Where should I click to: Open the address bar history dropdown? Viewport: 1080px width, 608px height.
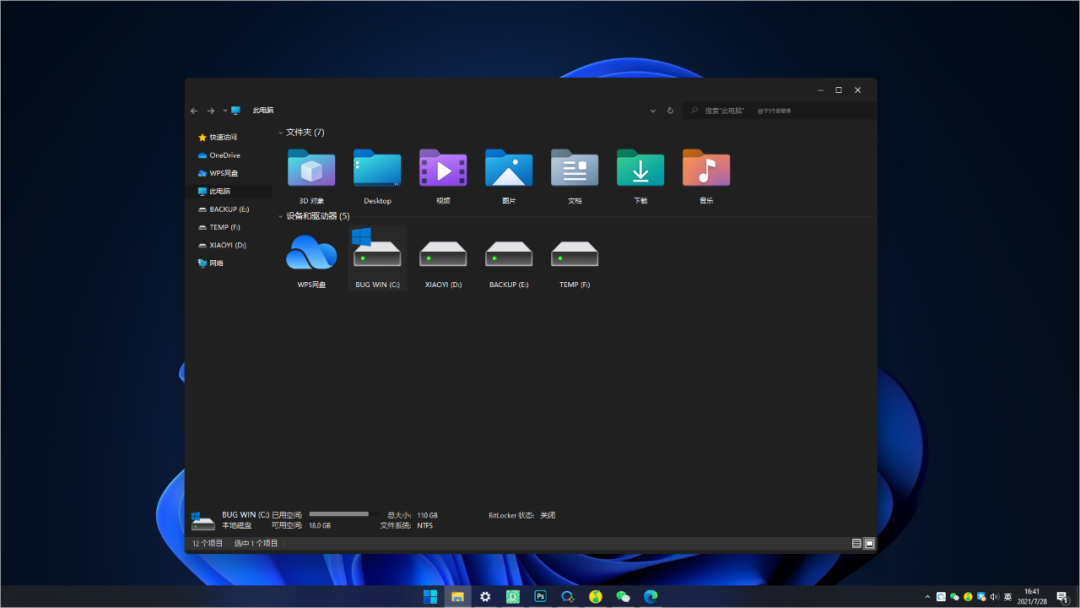pos(653,111)
